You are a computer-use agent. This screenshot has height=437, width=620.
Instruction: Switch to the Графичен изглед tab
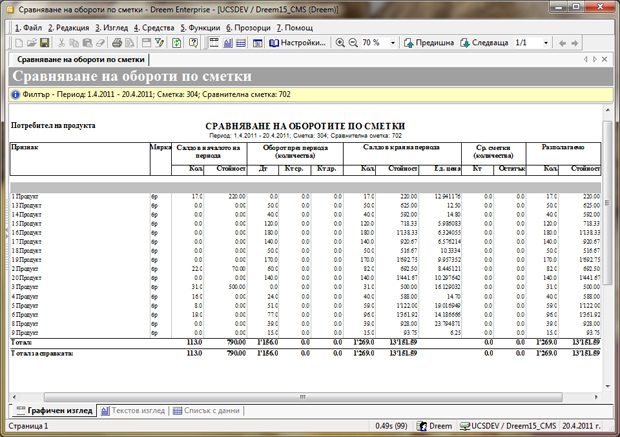pos(55,411)
